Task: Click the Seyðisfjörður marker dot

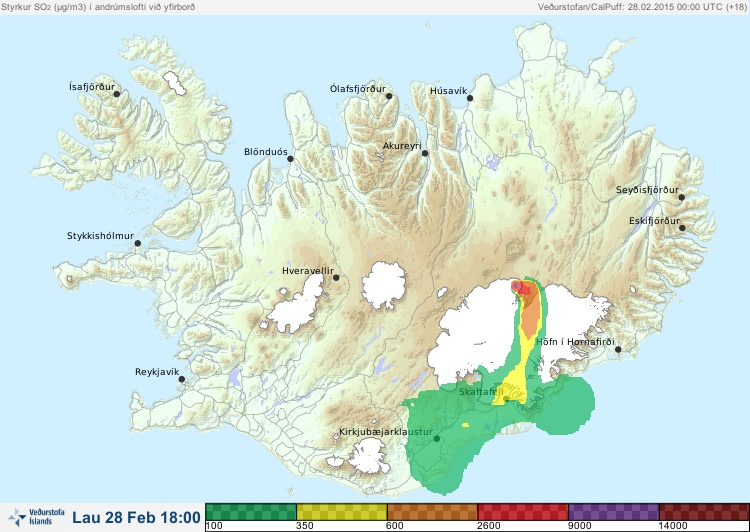Action: 682,197
